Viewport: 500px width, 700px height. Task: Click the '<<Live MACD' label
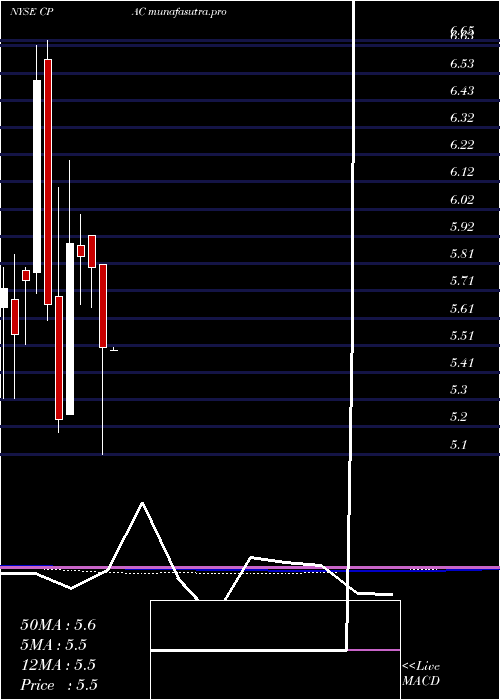pos(421,673)
